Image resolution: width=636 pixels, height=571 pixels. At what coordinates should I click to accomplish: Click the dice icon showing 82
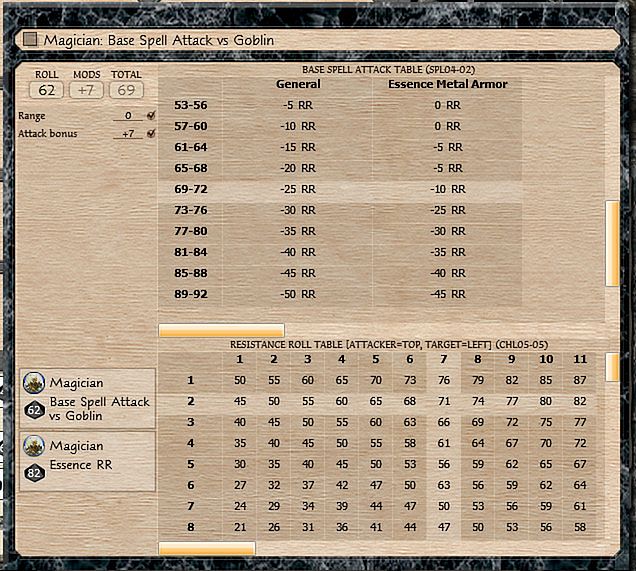pos(34,471)
